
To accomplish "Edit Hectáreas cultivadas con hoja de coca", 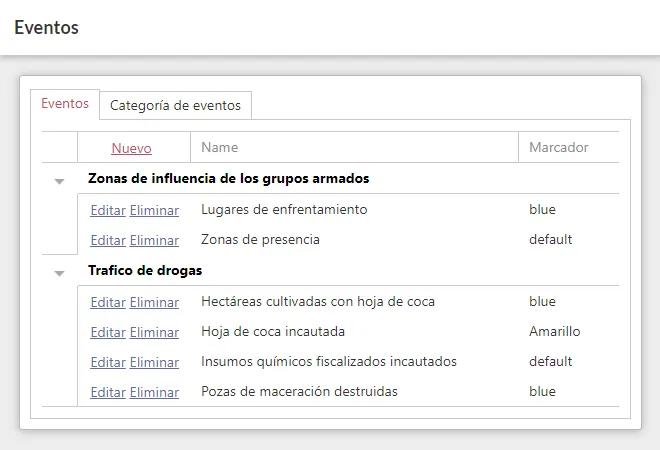I will point(108,303).
